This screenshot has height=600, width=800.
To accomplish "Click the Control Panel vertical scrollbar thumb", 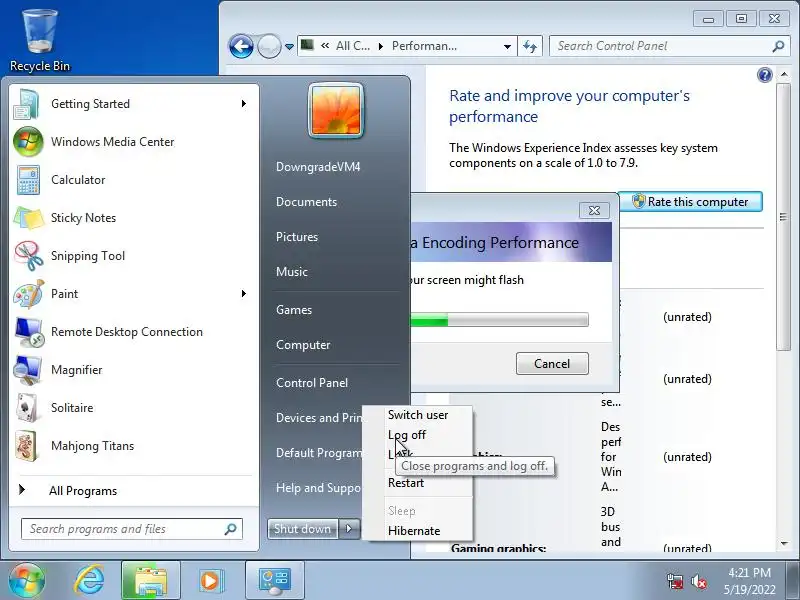I will click(x=783, y=217).
